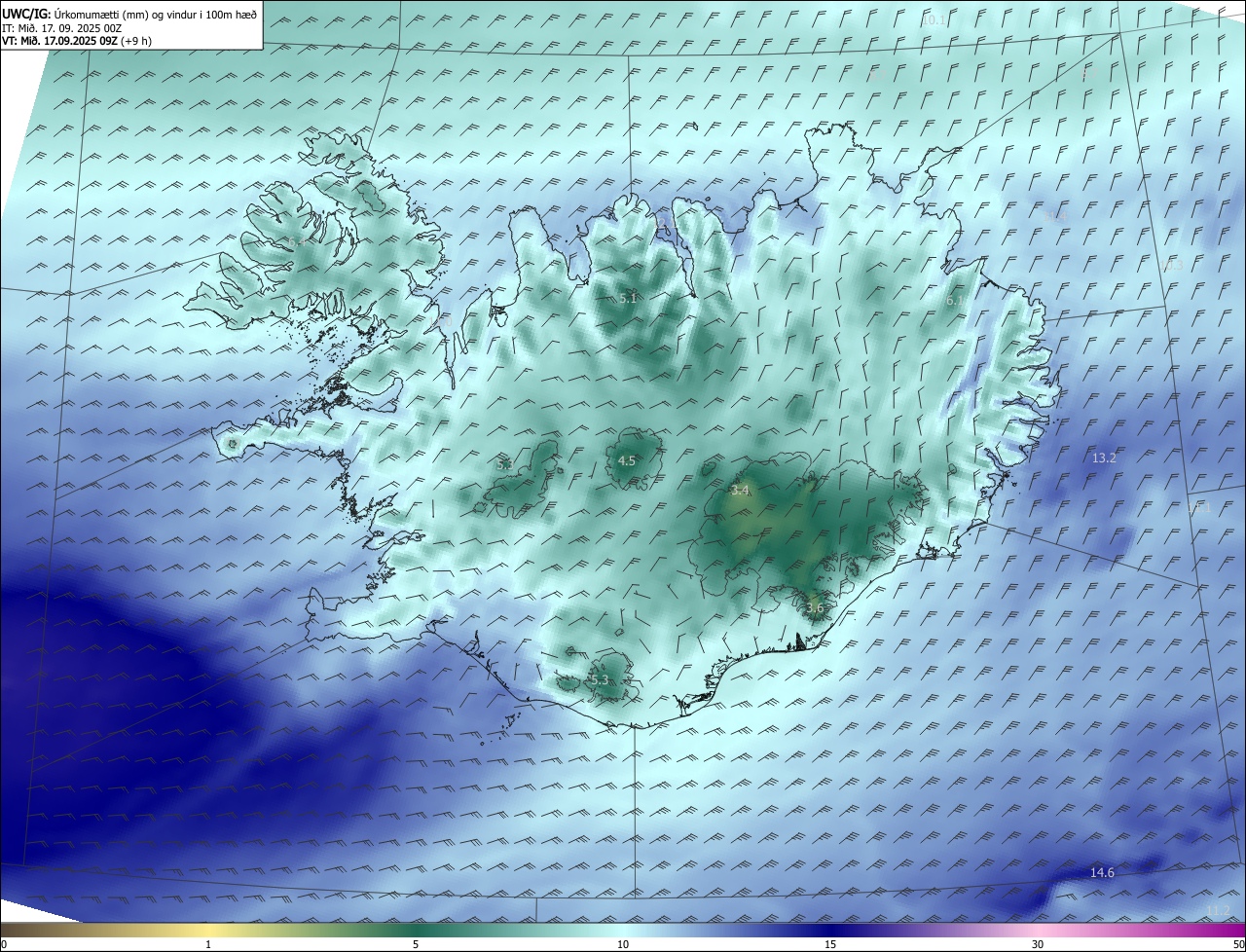Click the '1' tick on the color scale
Image resolution: width=1246 pixels, height=952 pixels.
(x=208, y=944)
